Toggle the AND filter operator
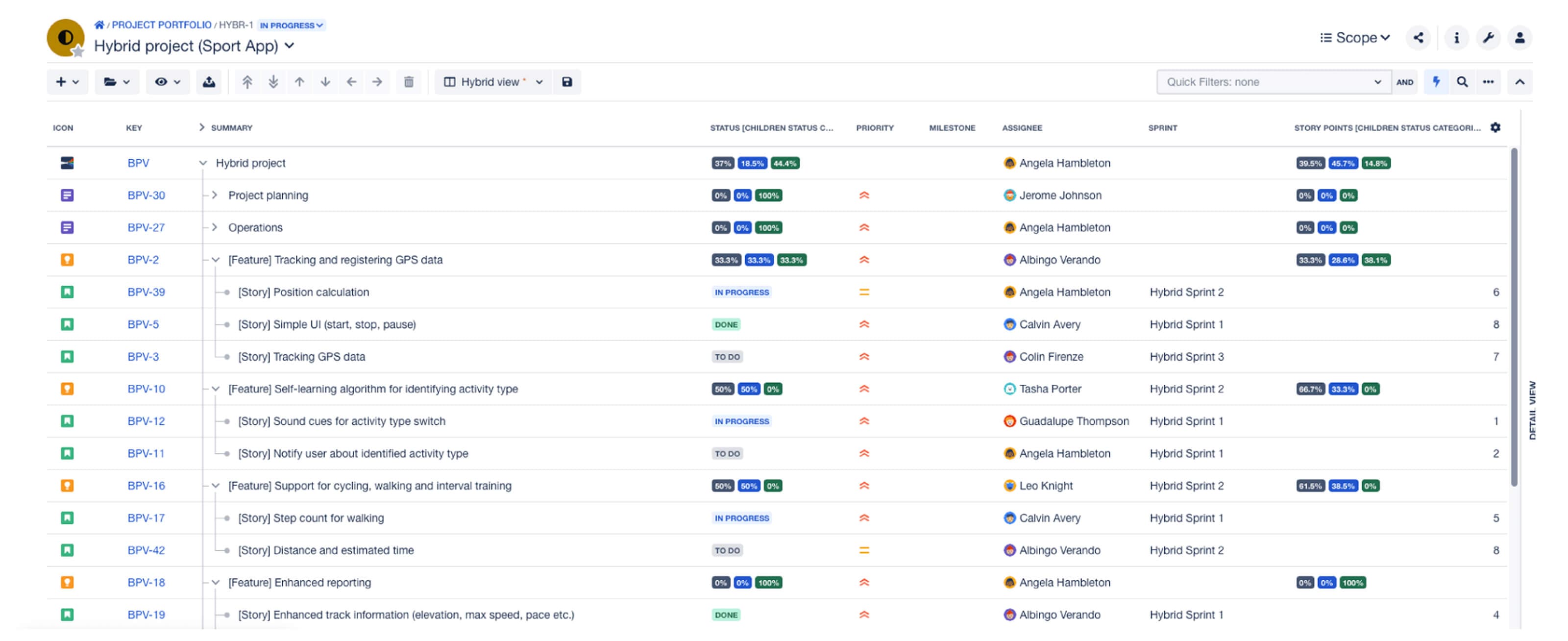This screenshot has width=1568, height=641. pos(1405,82)
